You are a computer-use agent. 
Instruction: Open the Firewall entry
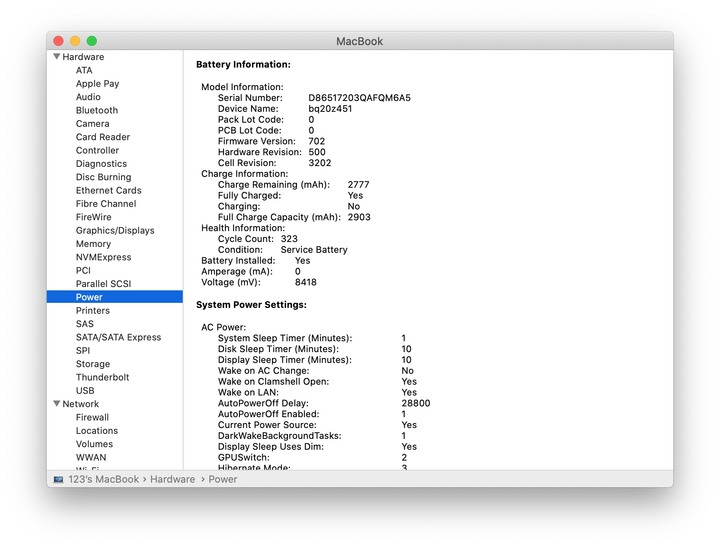point(92,417)
